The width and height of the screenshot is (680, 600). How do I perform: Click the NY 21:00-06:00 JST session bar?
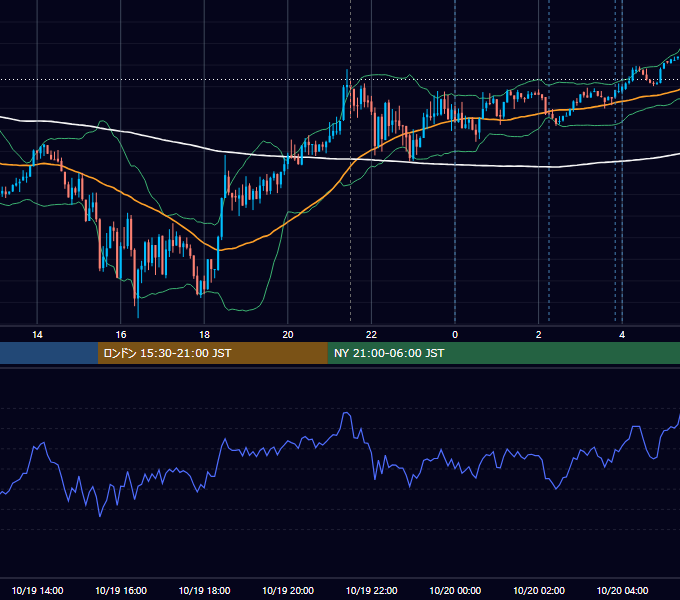[x=503, y=353]
